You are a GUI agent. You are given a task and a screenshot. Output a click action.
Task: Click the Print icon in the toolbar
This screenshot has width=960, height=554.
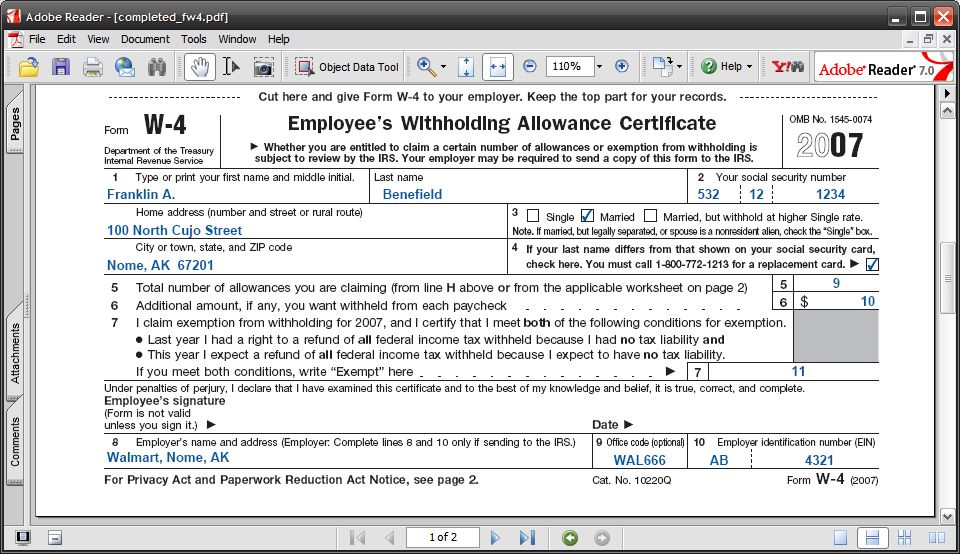click(x=92, y=67)
